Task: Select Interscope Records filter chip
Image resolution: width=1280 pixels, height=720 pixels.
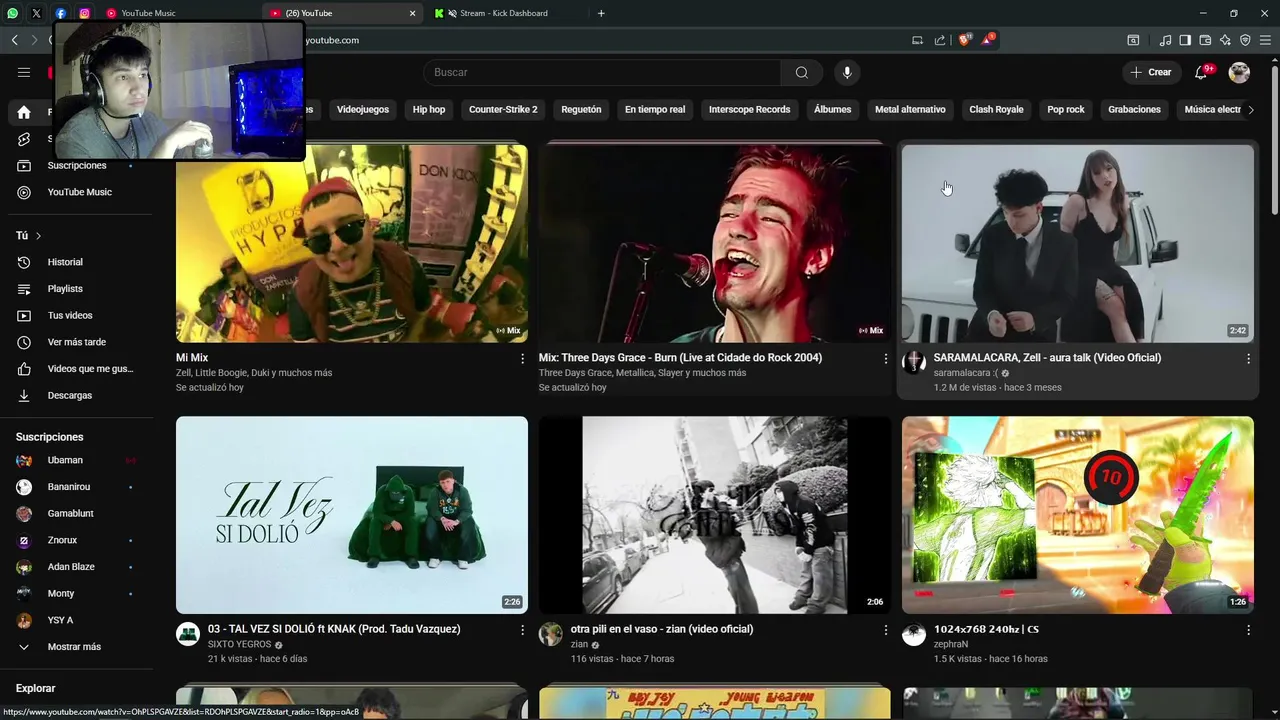Action: click(750, 110)
